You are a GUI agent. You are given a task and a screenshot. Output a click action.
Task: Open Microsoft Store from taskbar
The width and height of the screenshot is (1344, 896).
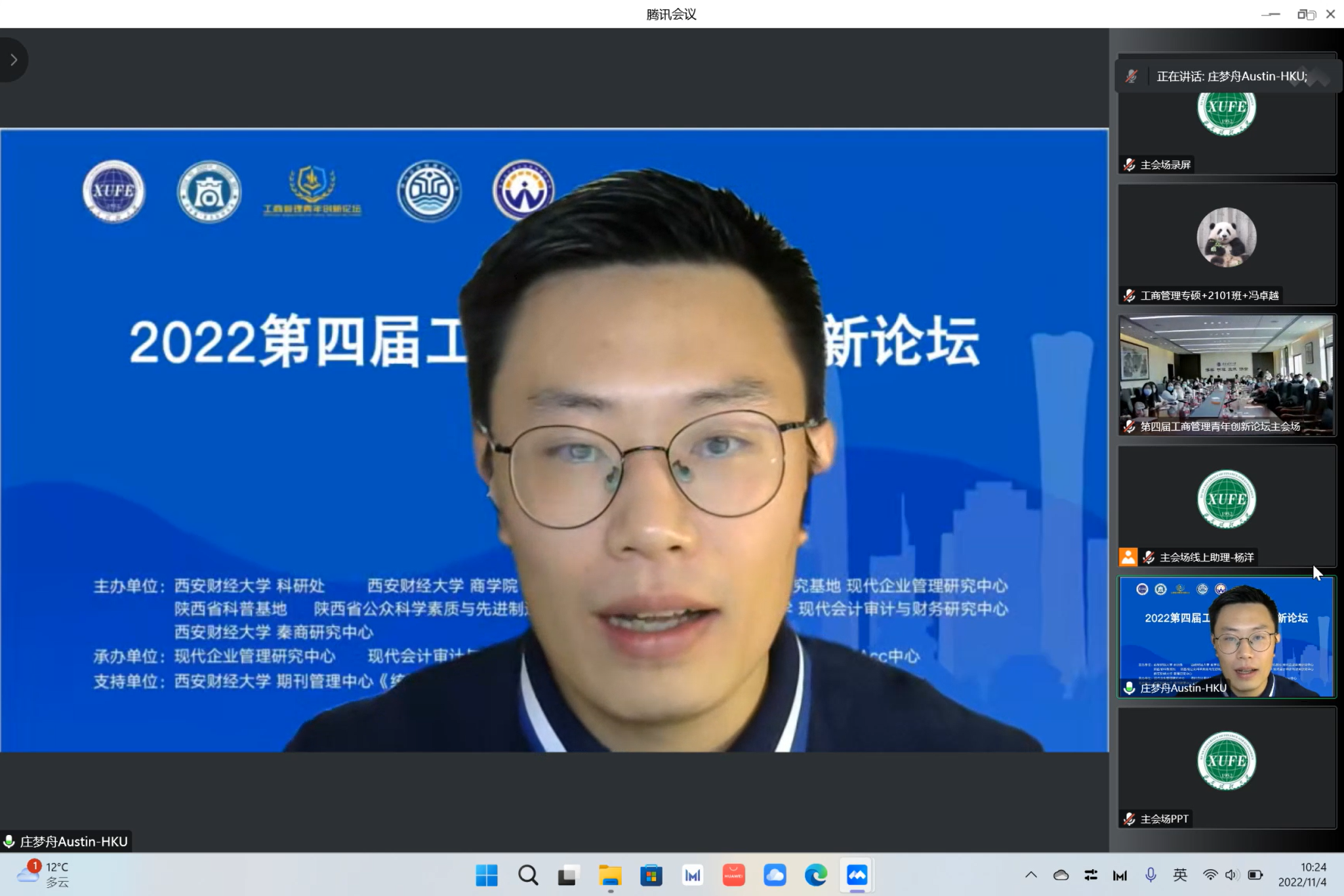651,875
